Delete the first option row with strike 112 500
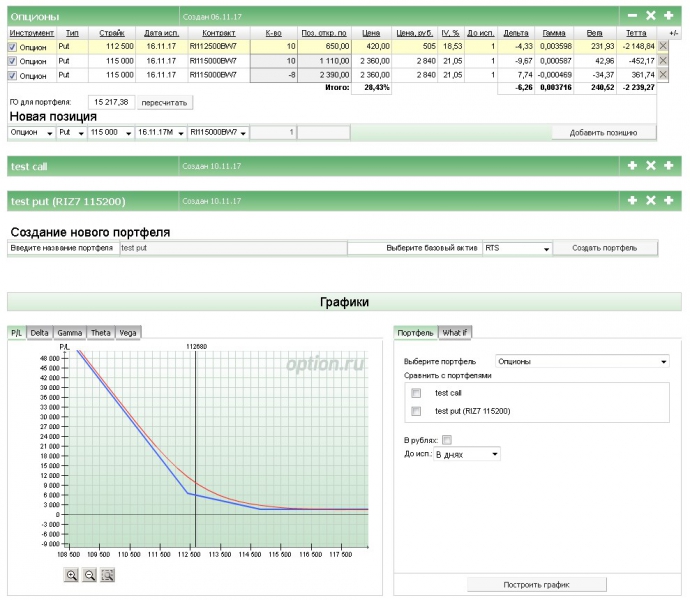This screenshot has width=690, height=600. point(663,46)
